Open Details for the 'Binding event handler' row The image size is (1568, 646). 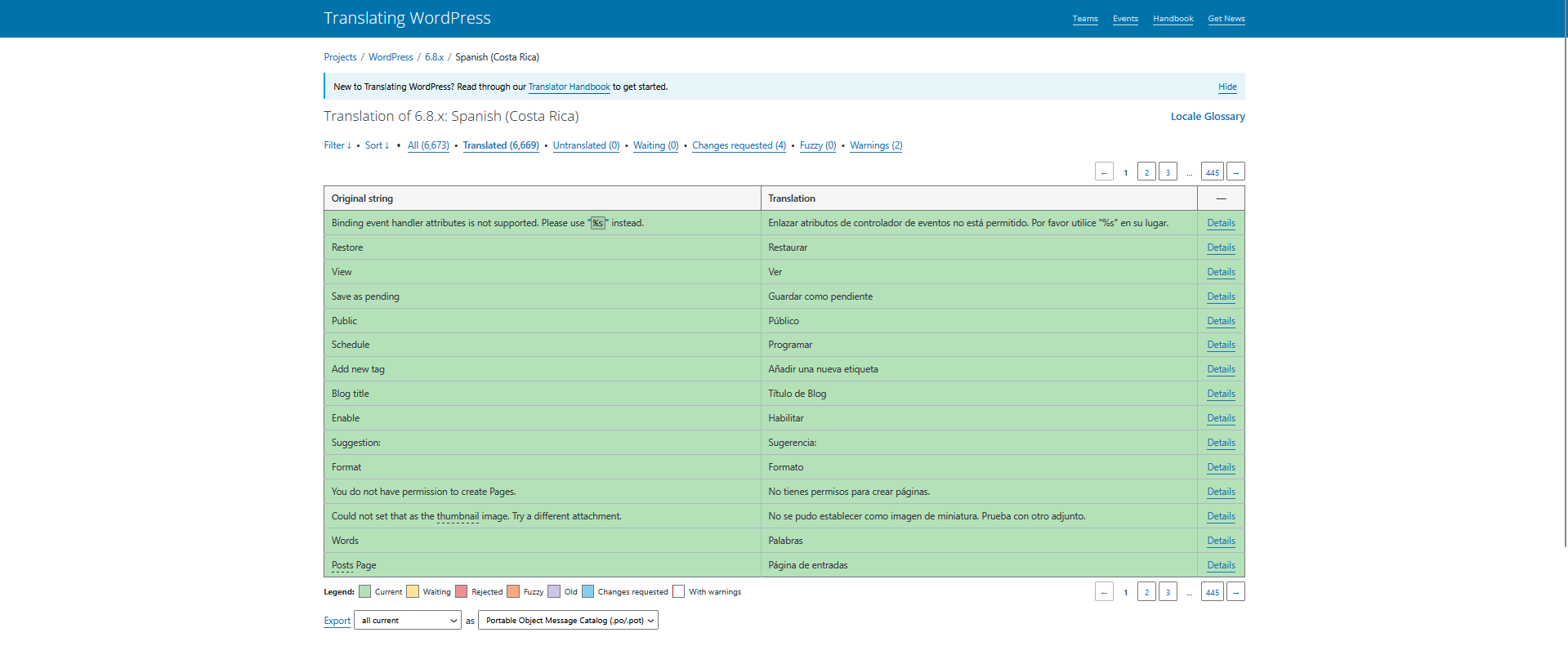point(1221,223)
